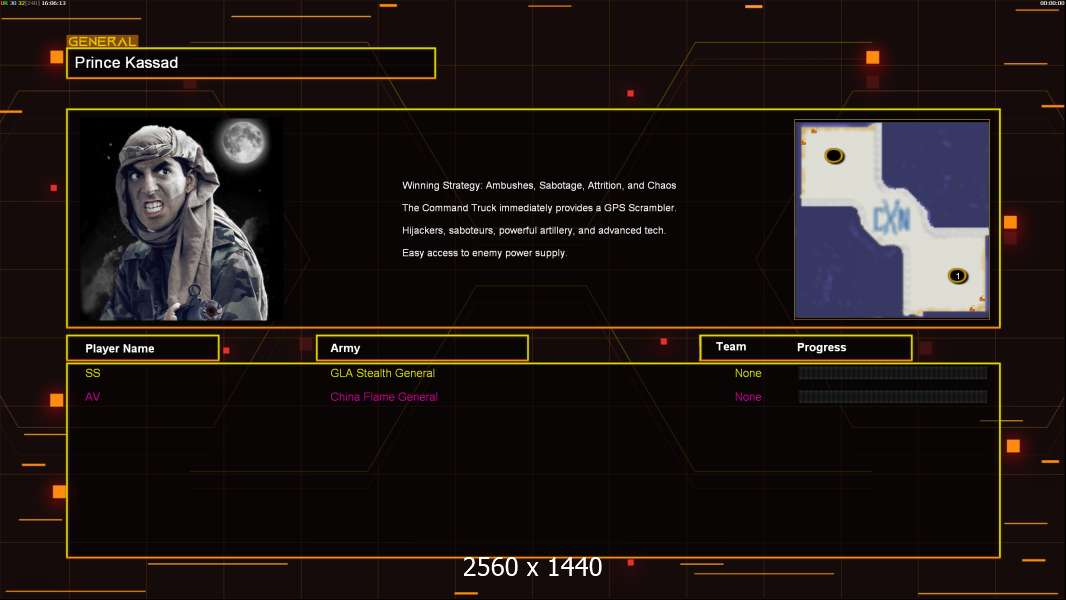Click the Progress column label
The width and height of the screenshot is (1066, 600).
(821, 347)
